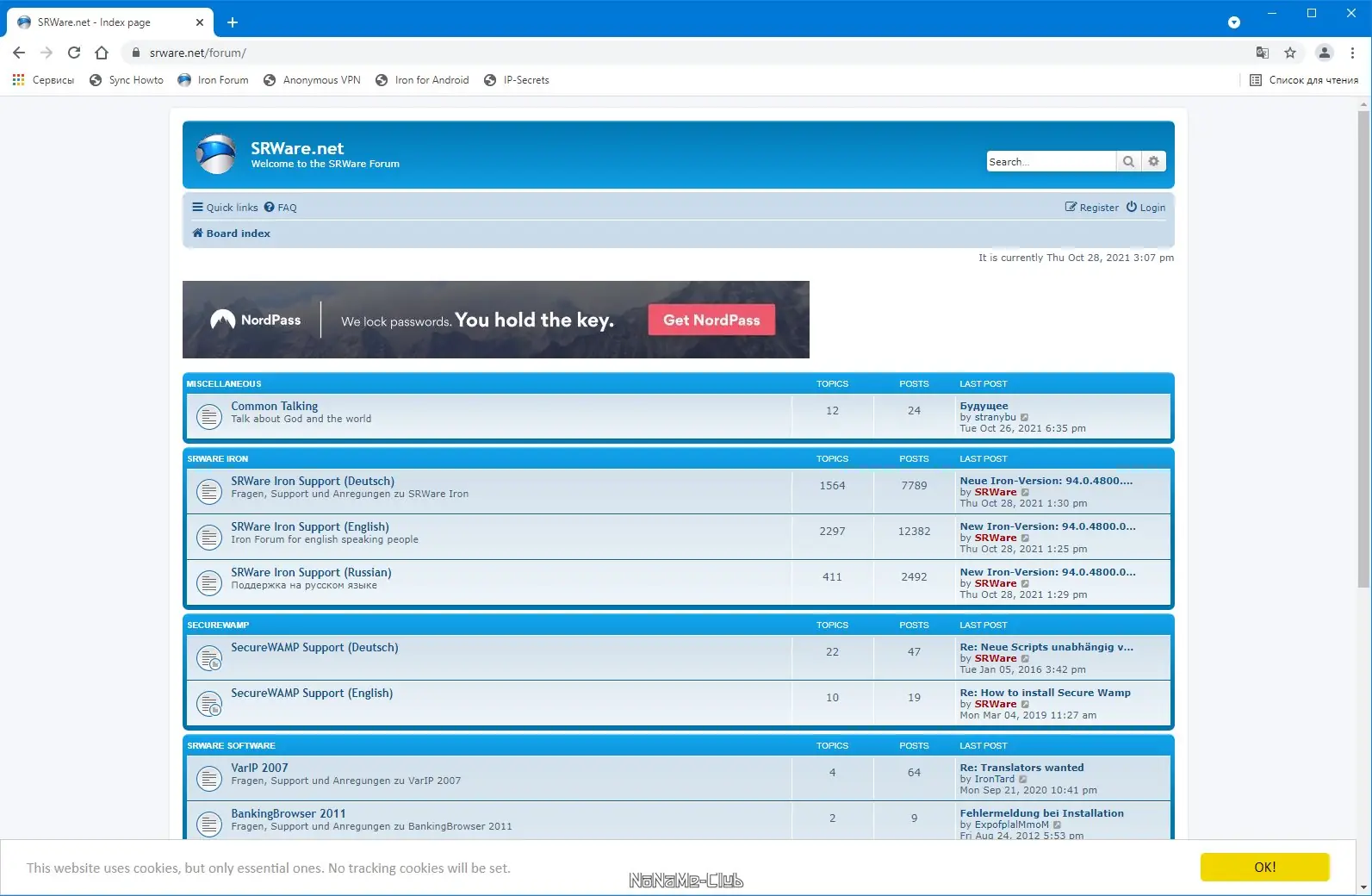Open Re: Translators wanted last post
The height and width of the screenshot is (896, 1372).
(1021, 768)
